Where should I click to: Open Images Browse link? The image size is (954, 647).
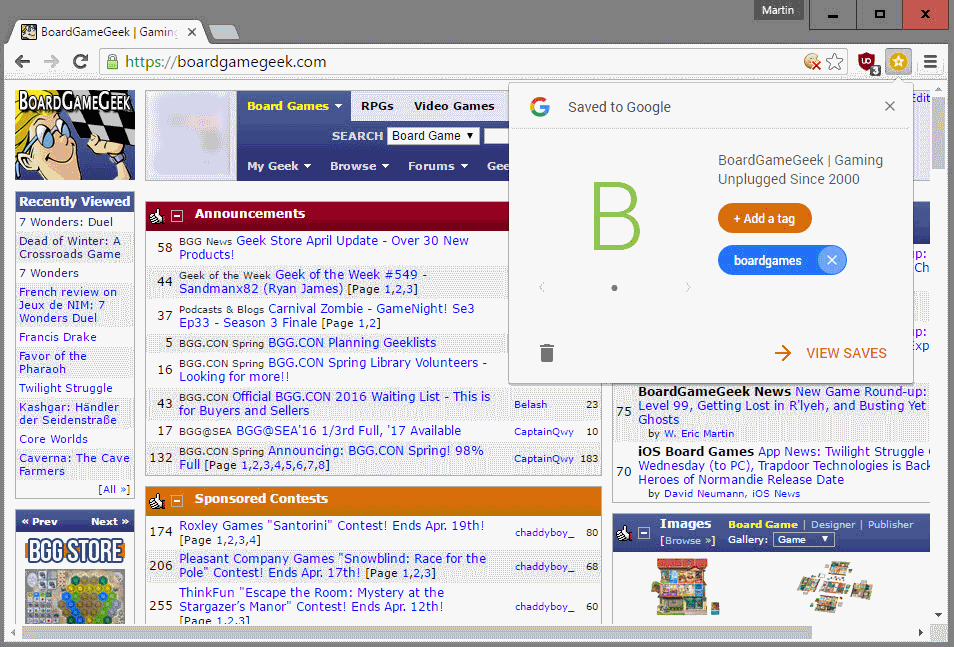[x=688, y=540]
